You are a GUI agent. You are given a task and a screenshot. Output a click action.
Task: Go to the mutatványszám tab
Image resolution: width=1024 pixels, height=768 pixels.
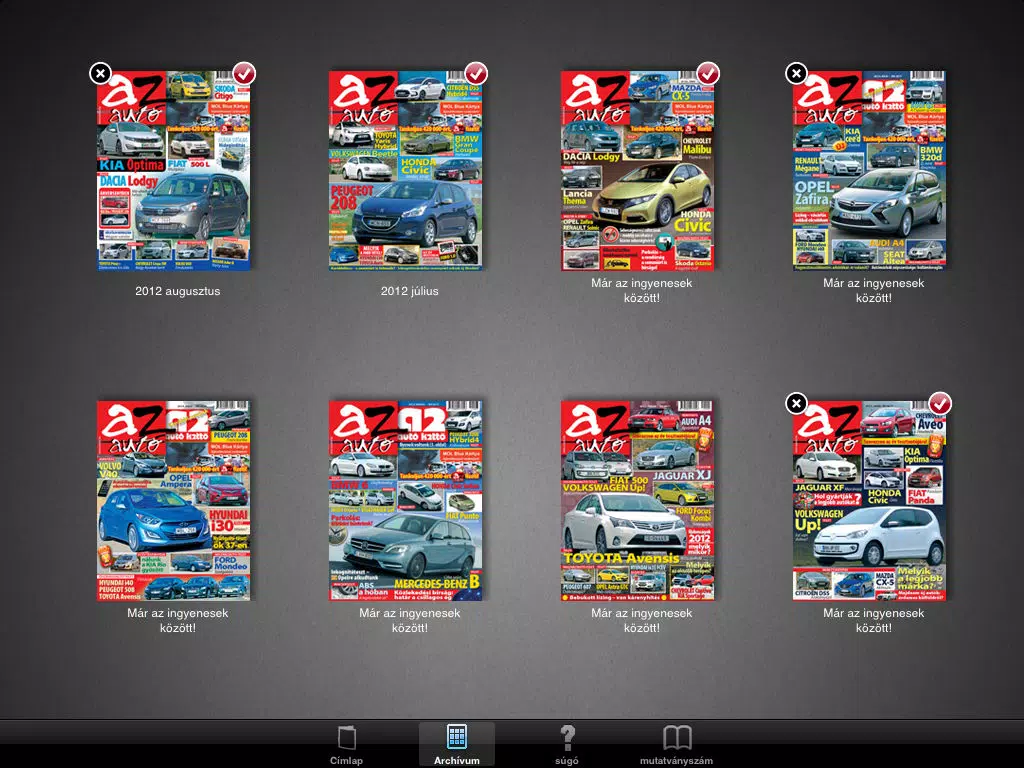click(677, 744)
